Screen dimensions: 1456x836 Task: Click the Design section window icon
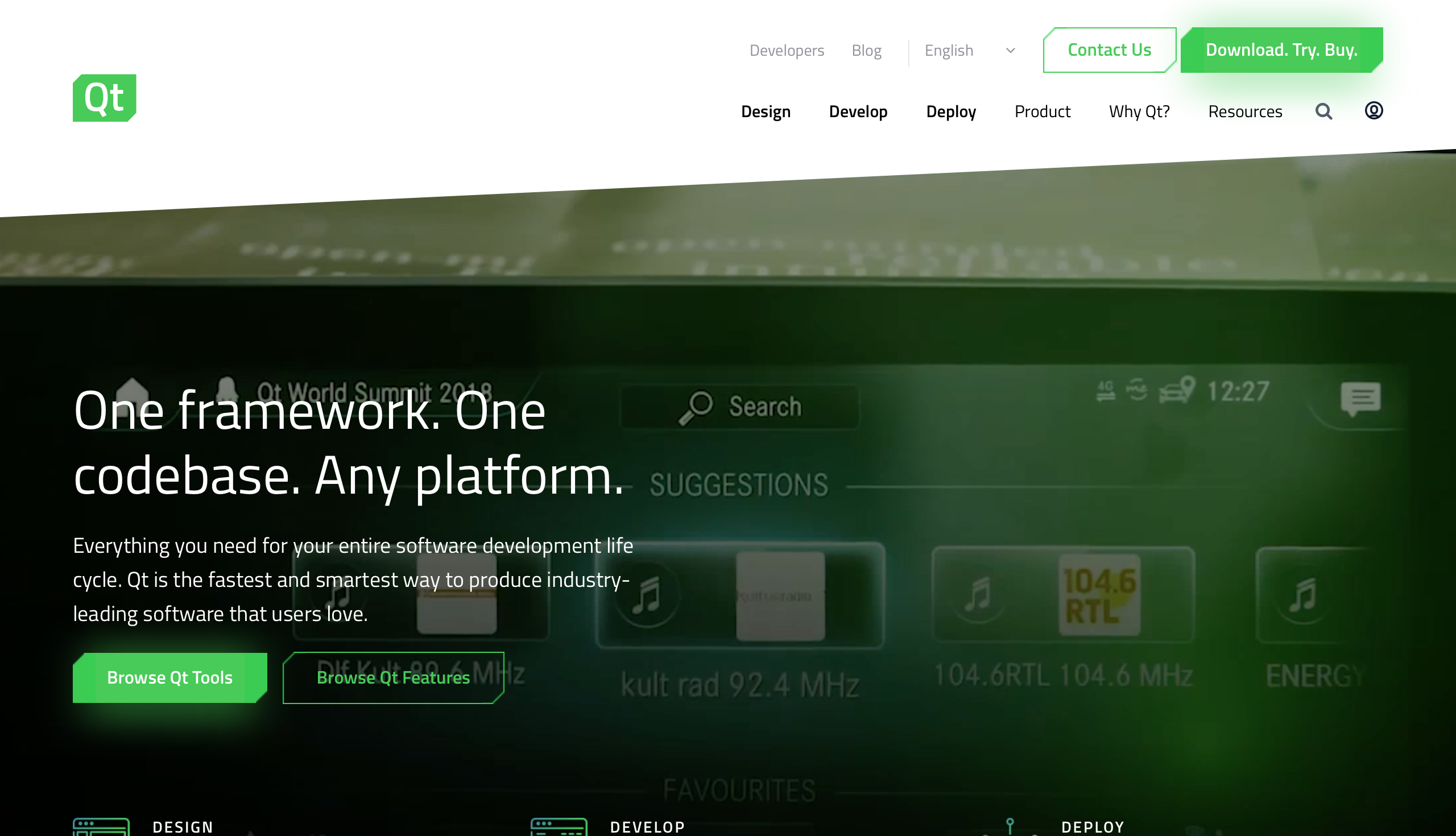(101, 827)
